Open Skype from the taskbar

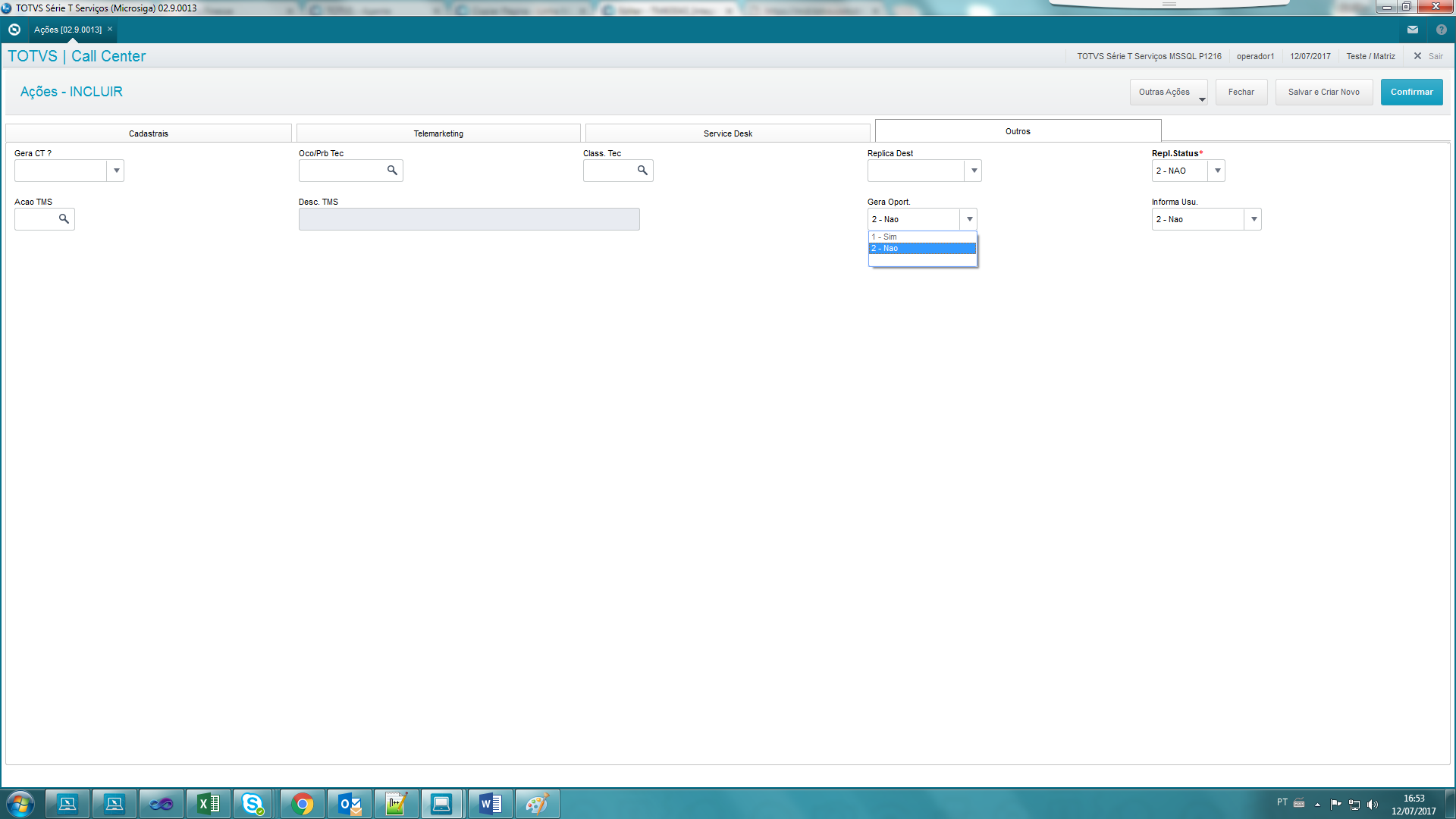coord(253,804)
